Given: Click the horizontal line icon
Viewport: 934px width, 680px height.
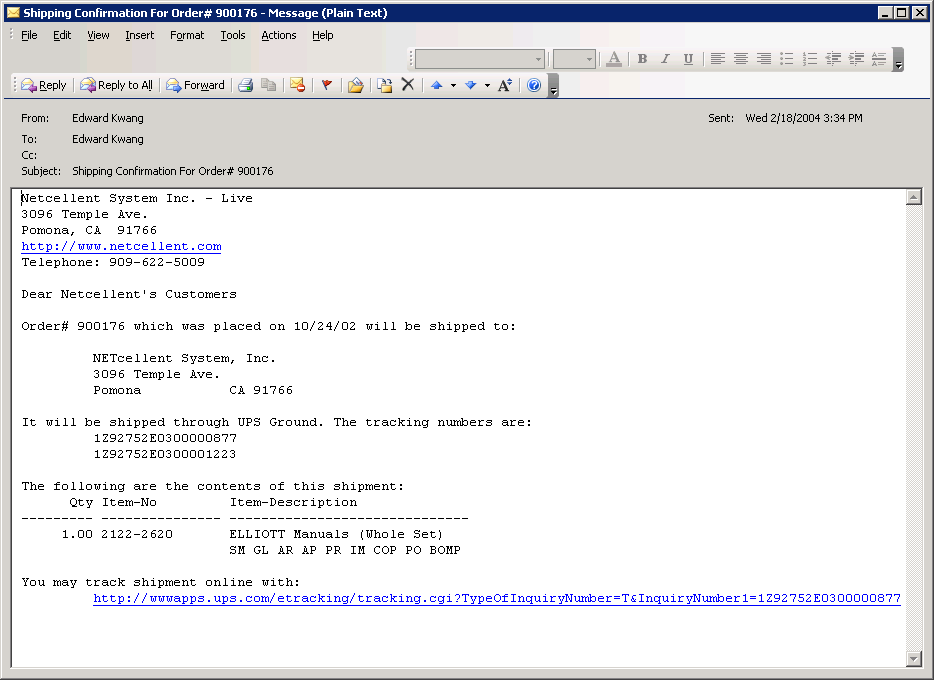Looking at the screenshot, I should pos(879,59).
